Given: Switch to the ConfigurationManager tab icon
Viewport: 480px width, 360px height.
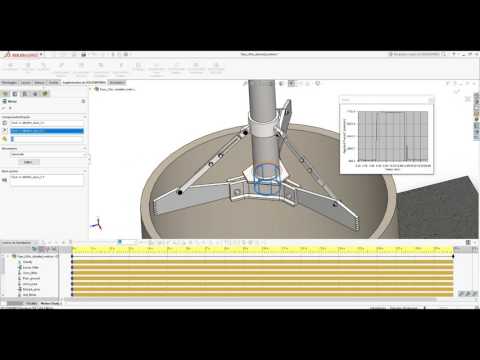Looking at the screenshot, I should click(x=25, y=94).
